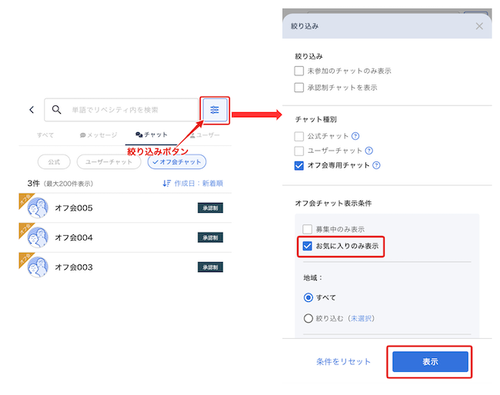Screen dimensions: 500x395
Task: Click the back arrow beside search box
Action: click(x=32, y=110)
